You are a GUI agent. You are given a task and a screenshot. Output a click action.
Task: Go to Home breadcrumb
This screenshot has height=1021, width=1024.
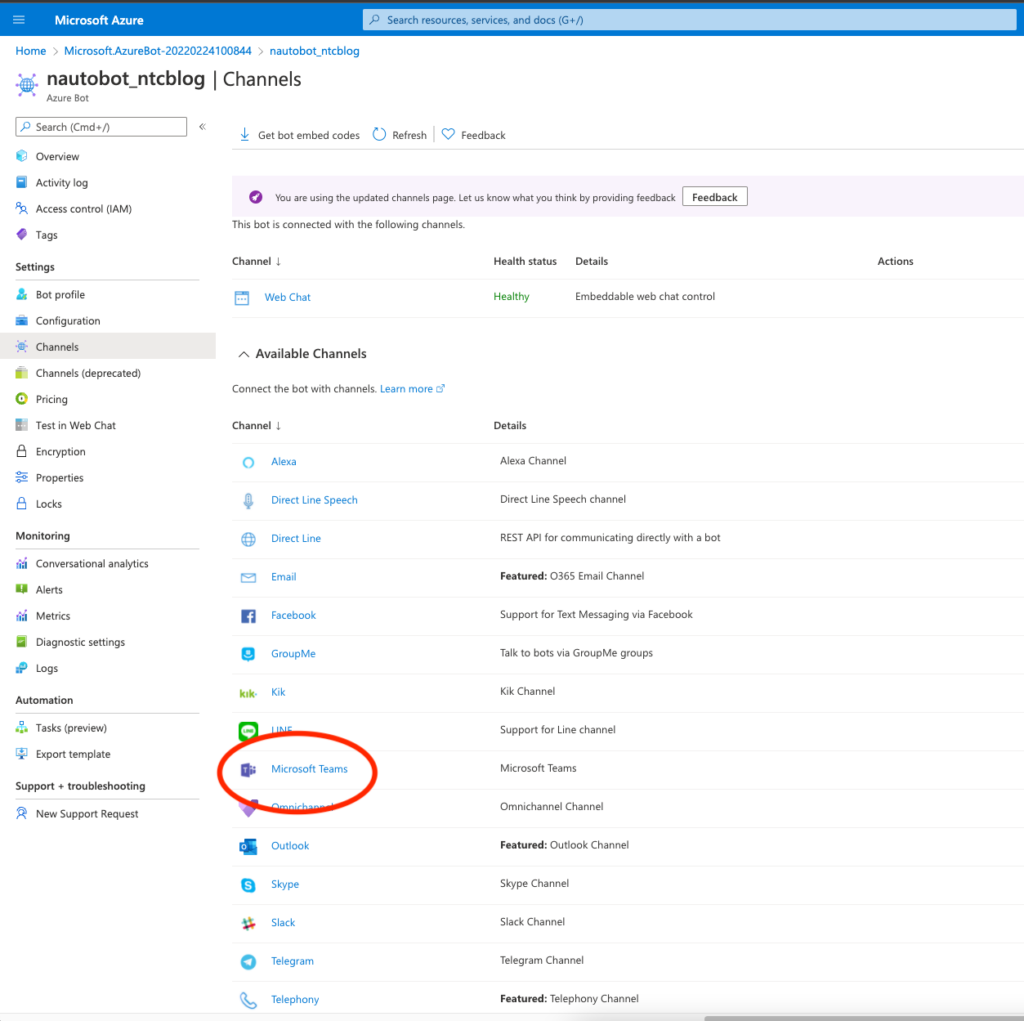(x=31, y=51)
